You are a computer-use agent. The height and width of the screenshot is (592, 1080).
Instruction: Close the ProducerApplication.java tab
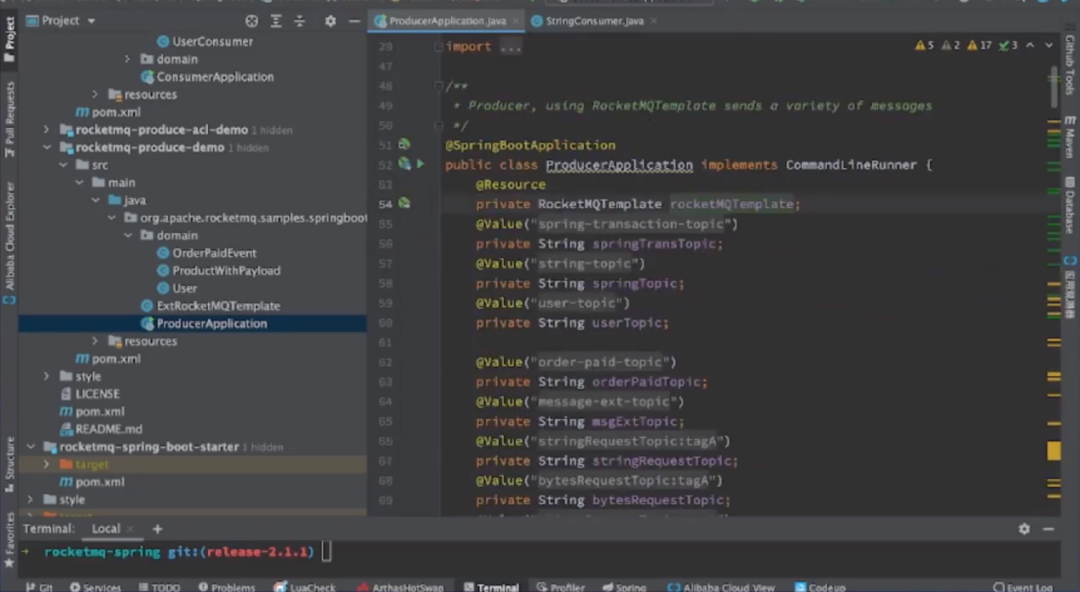[x=516, y=21]
